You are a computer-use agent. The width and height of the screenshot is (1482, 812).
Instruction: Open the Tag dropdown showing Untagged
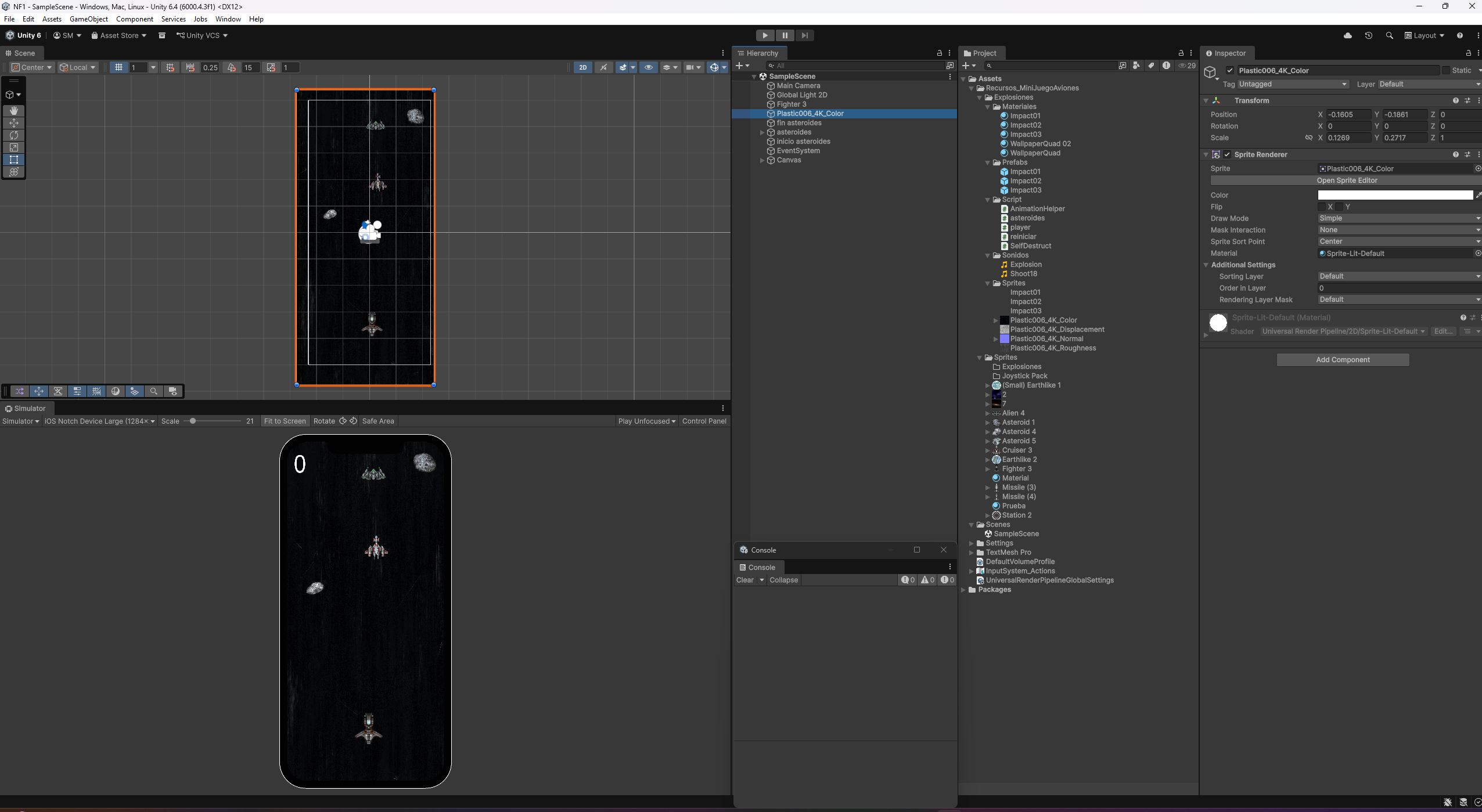coord(1293,84)
